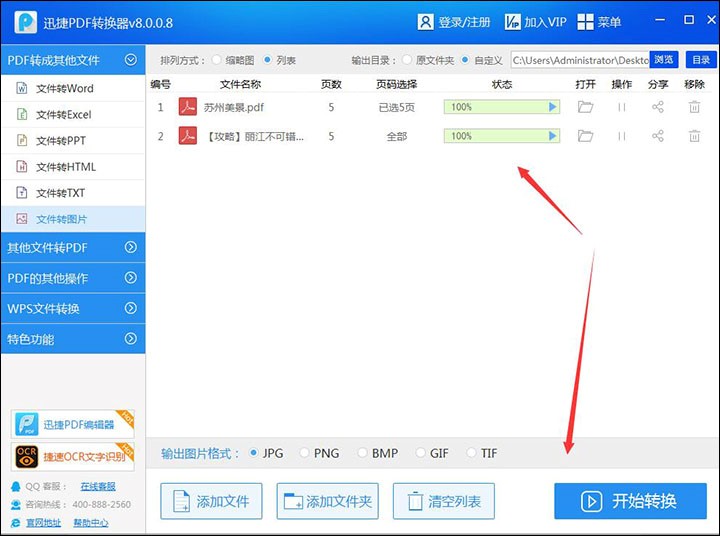
Task: Click 100% progress bar of 苏州美景.pdf
Action: tap(501, 107)
